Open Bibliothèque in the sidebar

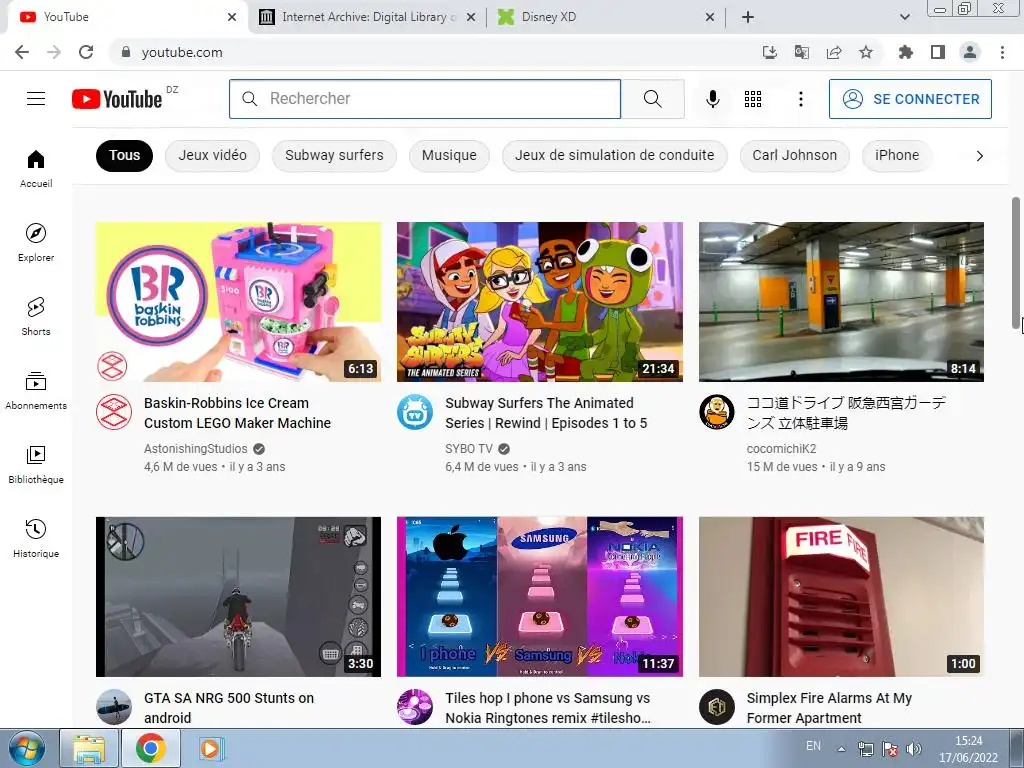click(x=36, y=464)
